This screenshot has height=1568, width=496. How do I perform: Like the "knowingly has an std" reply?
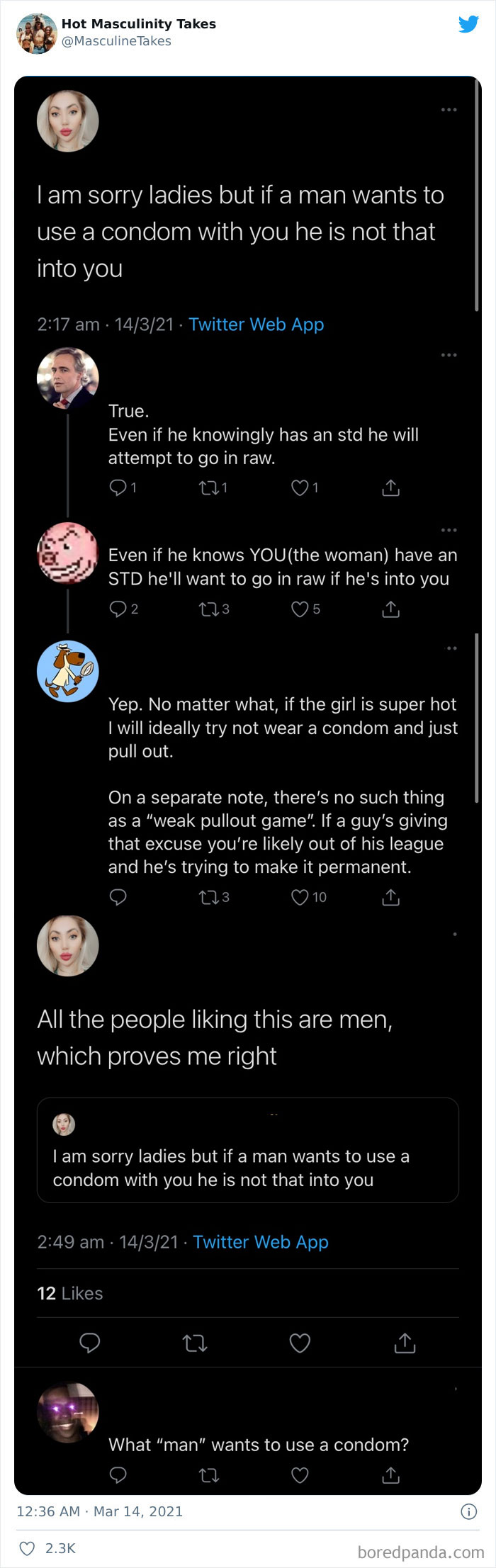point(303,487)
